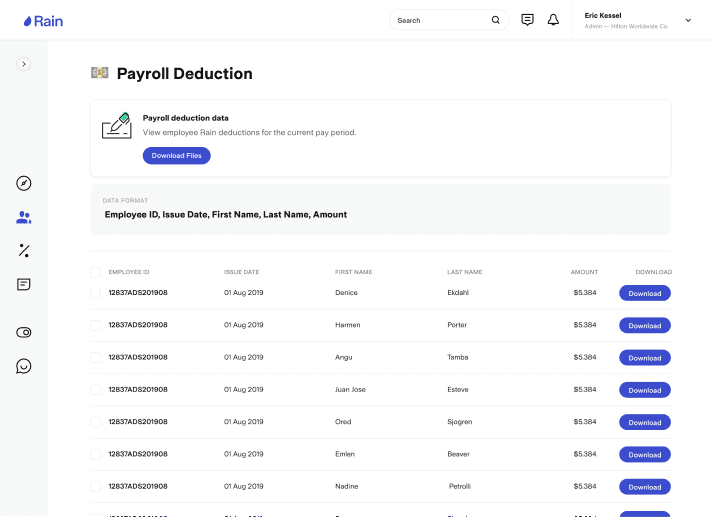Click the Rain logo
The height and width of the screenshot is (517, 714).
click(43, 20)
